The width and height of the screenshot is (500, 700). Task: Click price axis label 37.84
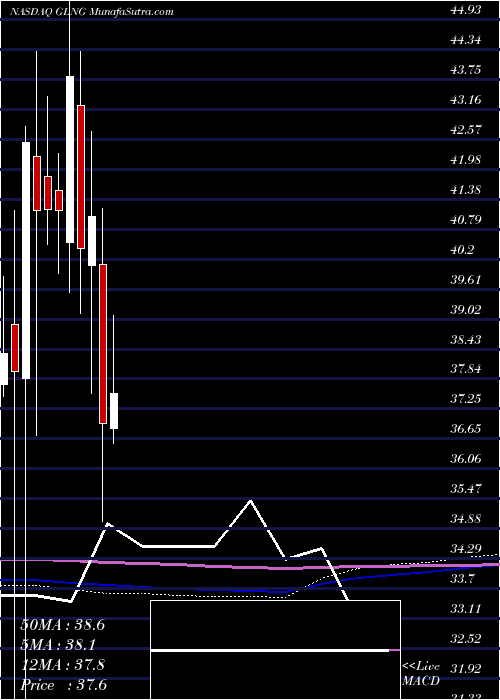click(x=465, y=369)
